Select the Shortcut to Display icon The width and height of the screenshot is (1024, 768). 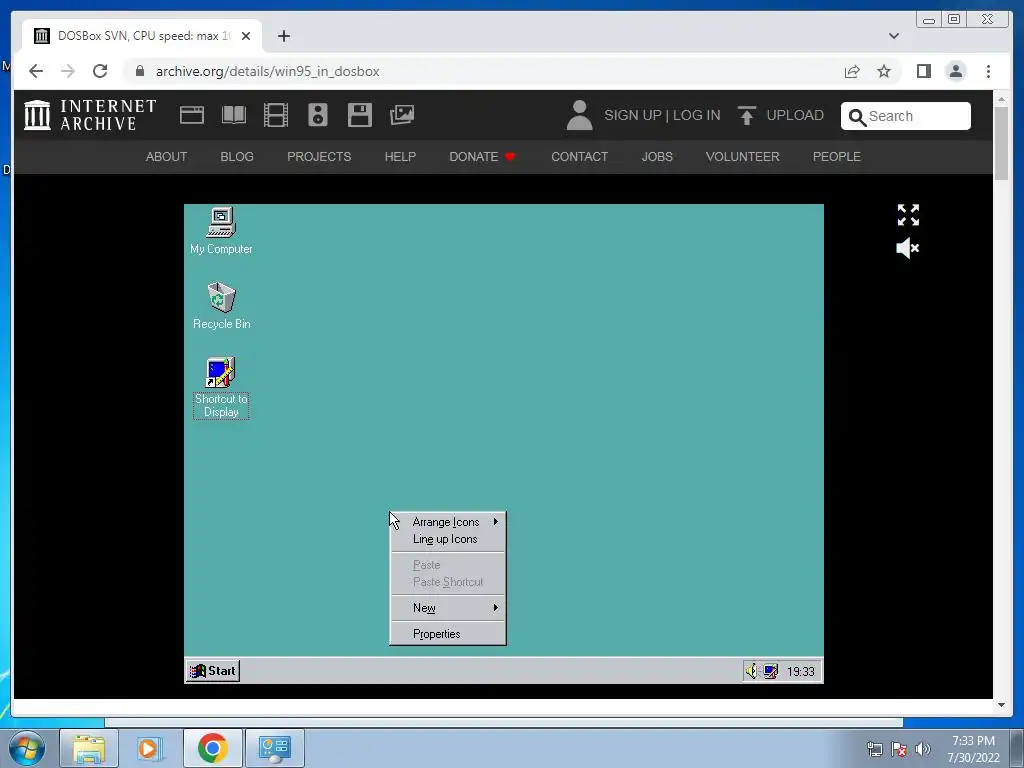(x=221, y=387)
